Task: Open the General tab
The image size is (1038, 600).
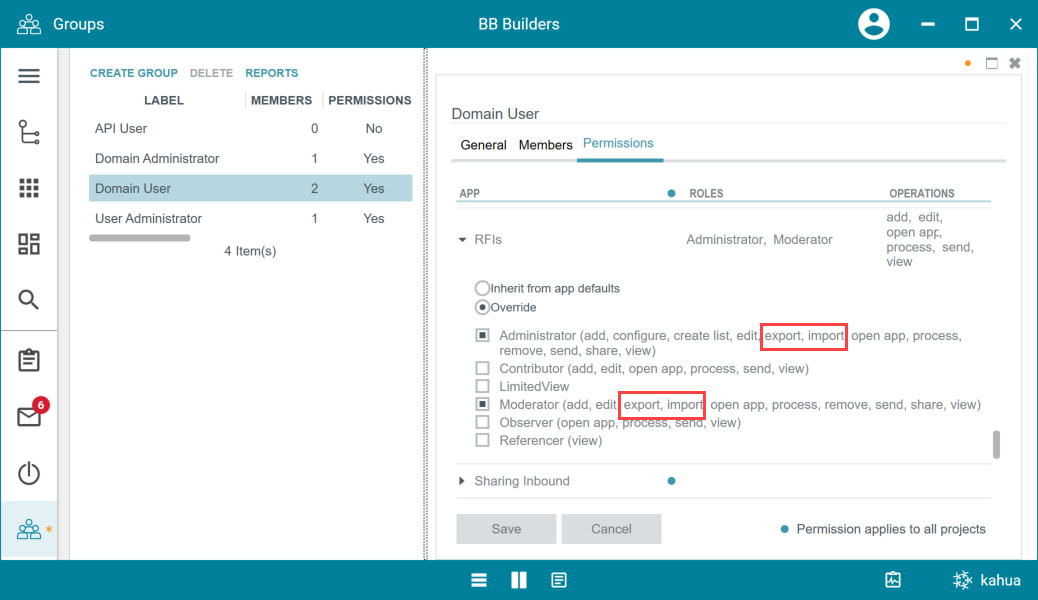Action: coord(483,145)
